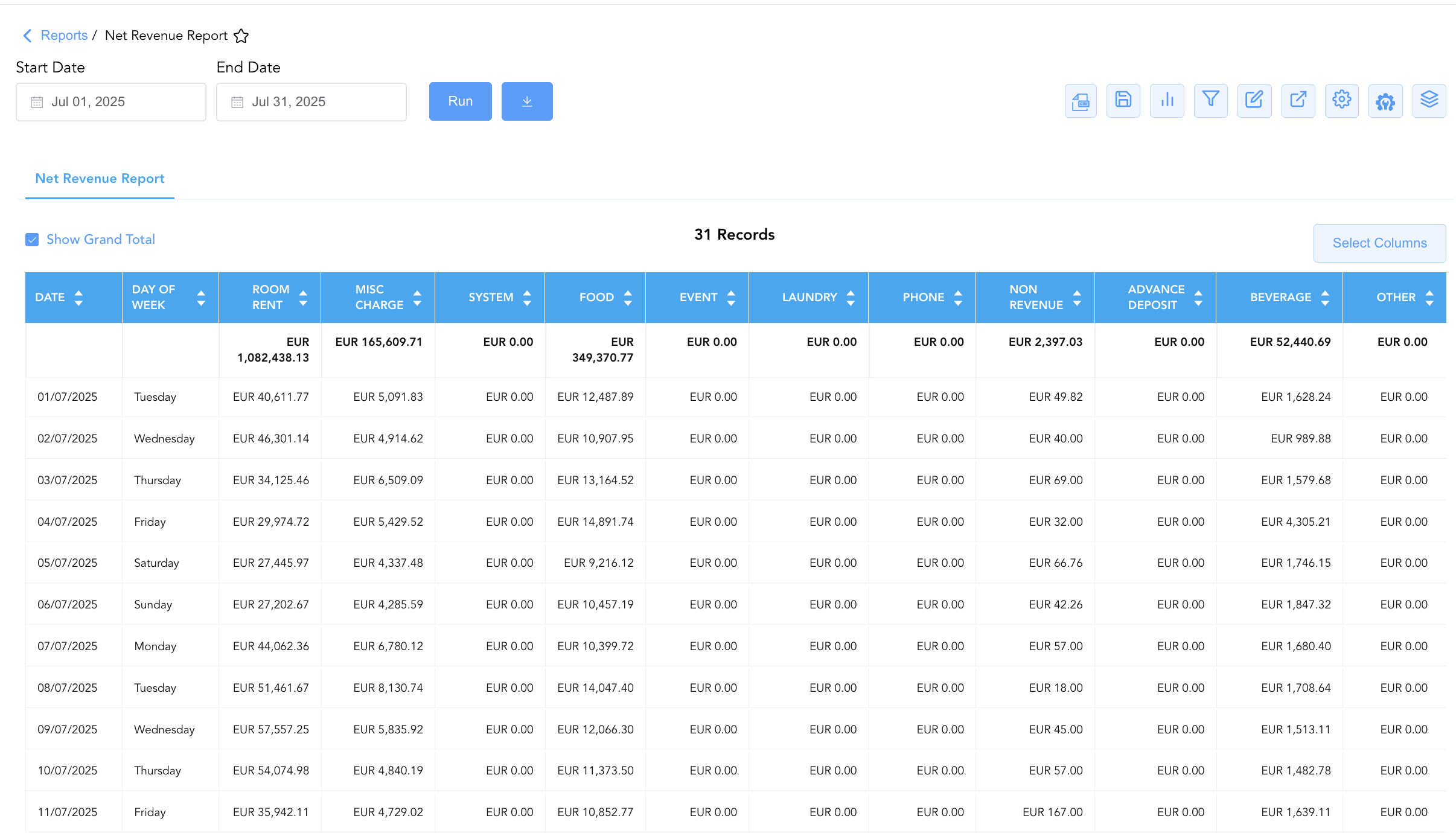Viewport: 1456px width, 833px height.
Task: Click misc charge value EUR 8,130.74
Action: coord(388,688)
